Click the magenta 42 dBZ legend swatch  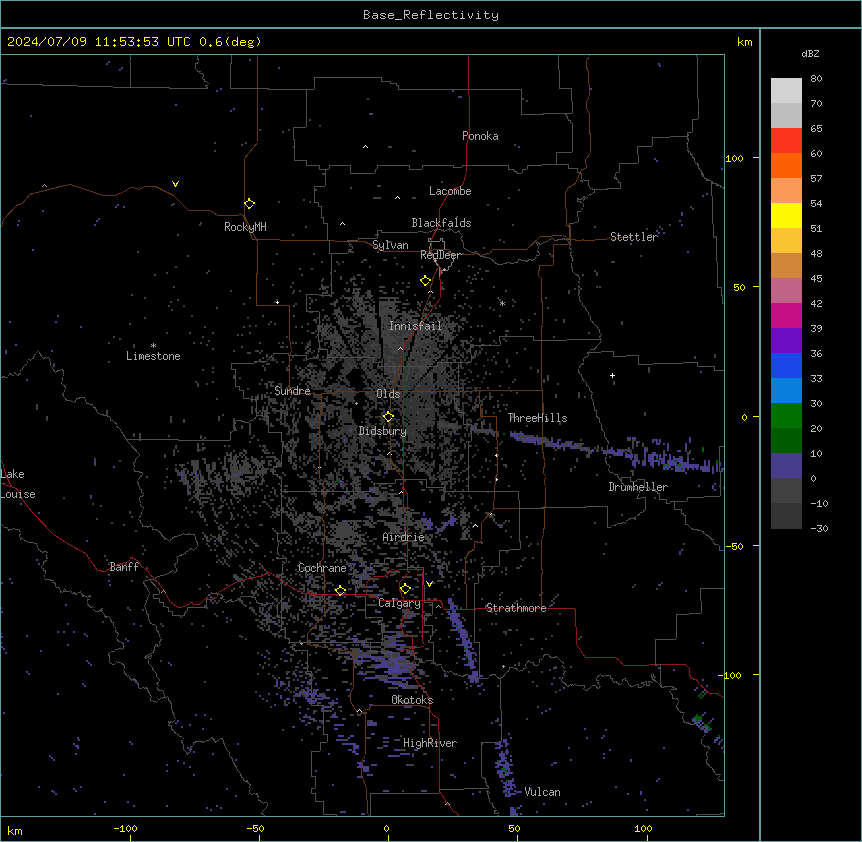tap(786, 315)
